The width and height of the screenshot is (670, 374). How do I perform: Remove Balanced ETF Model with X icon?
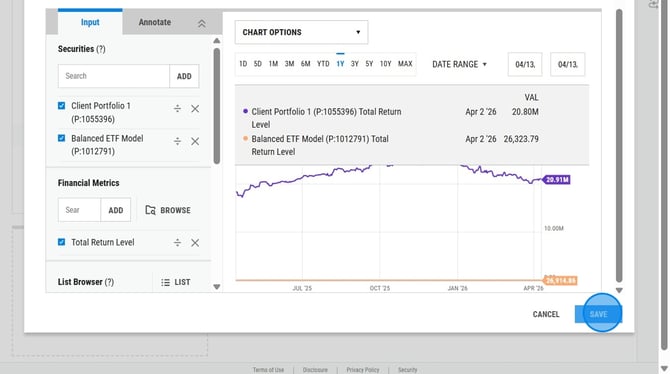coord(195,141)
